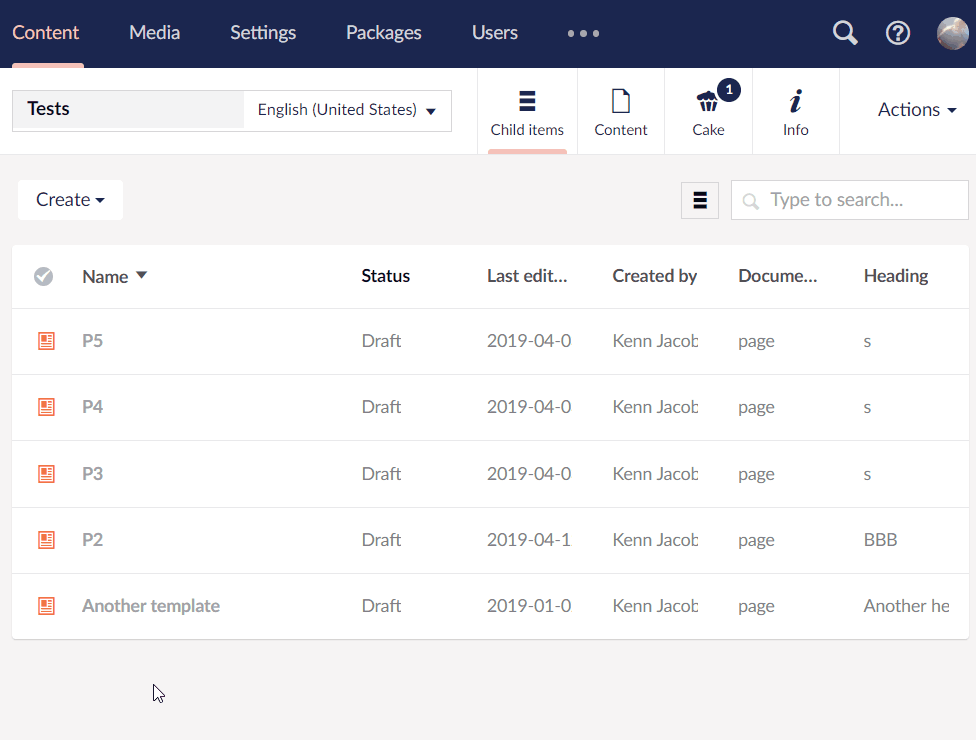The image size is (976, 740).
Task: Expand the Actions dropdown
Action: tap(916, 110)
